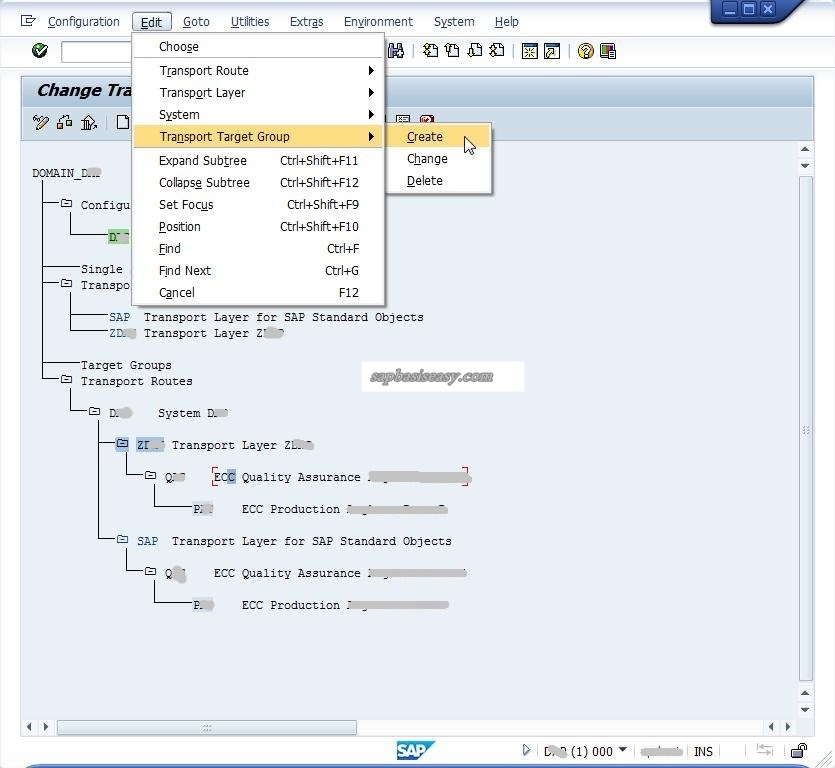Collapse the Configuration folder node

[67, 203]
